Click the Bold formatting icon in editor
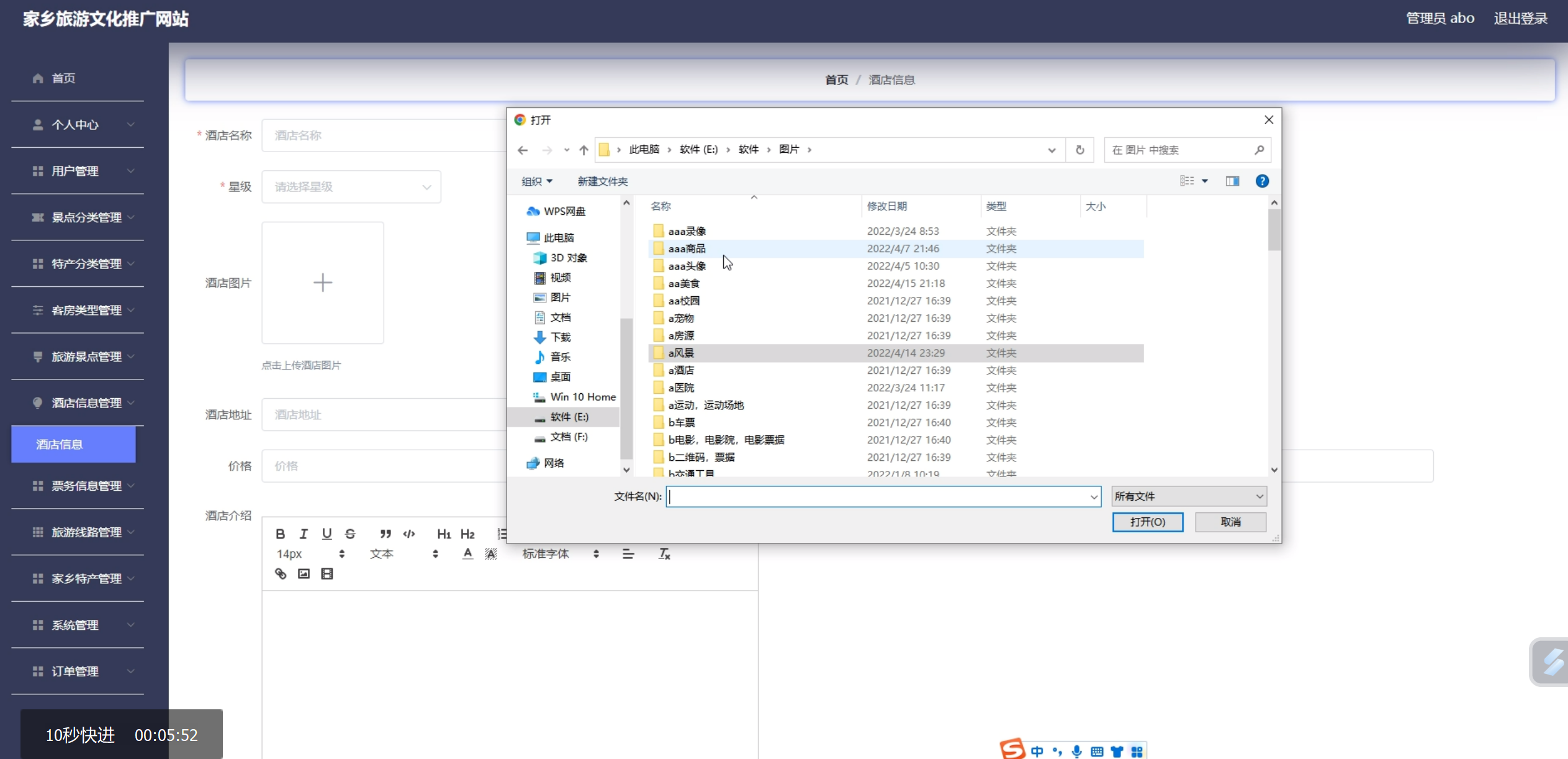 [x=280, y=534]
